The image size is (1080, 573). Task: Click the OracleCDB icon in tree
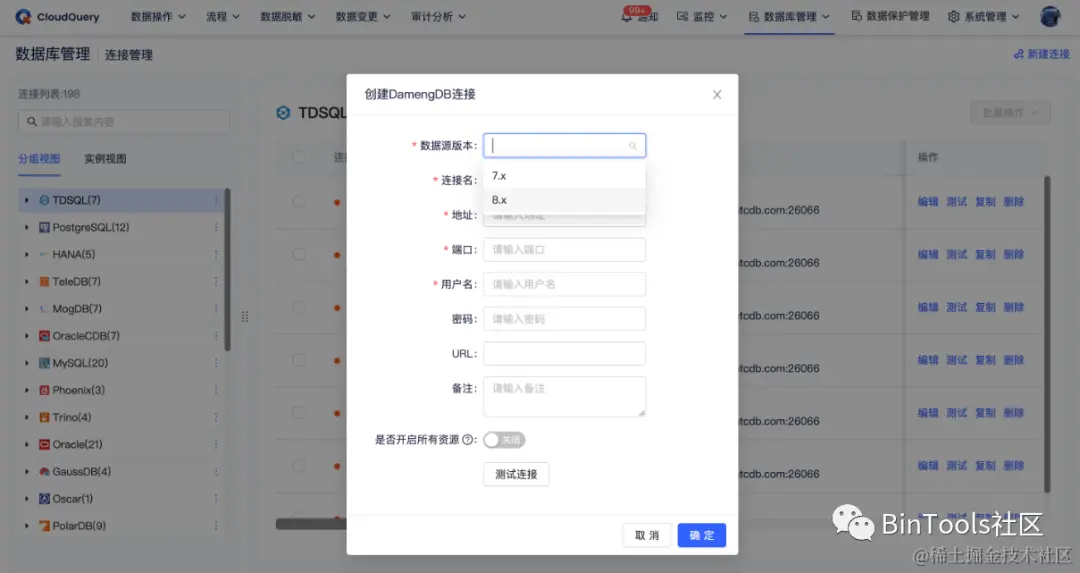pyautogui.click(x=44, y=336)
